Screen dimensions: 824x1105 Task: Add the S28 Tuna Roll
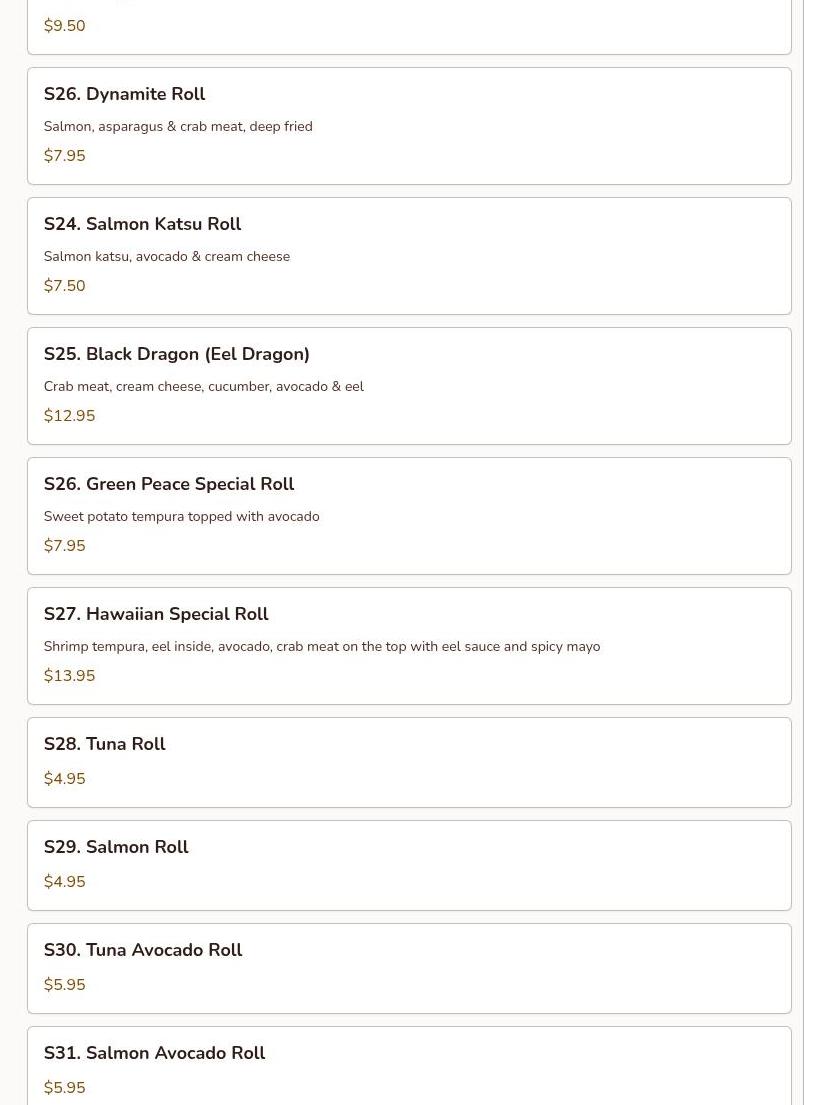(x=104, y=744)
